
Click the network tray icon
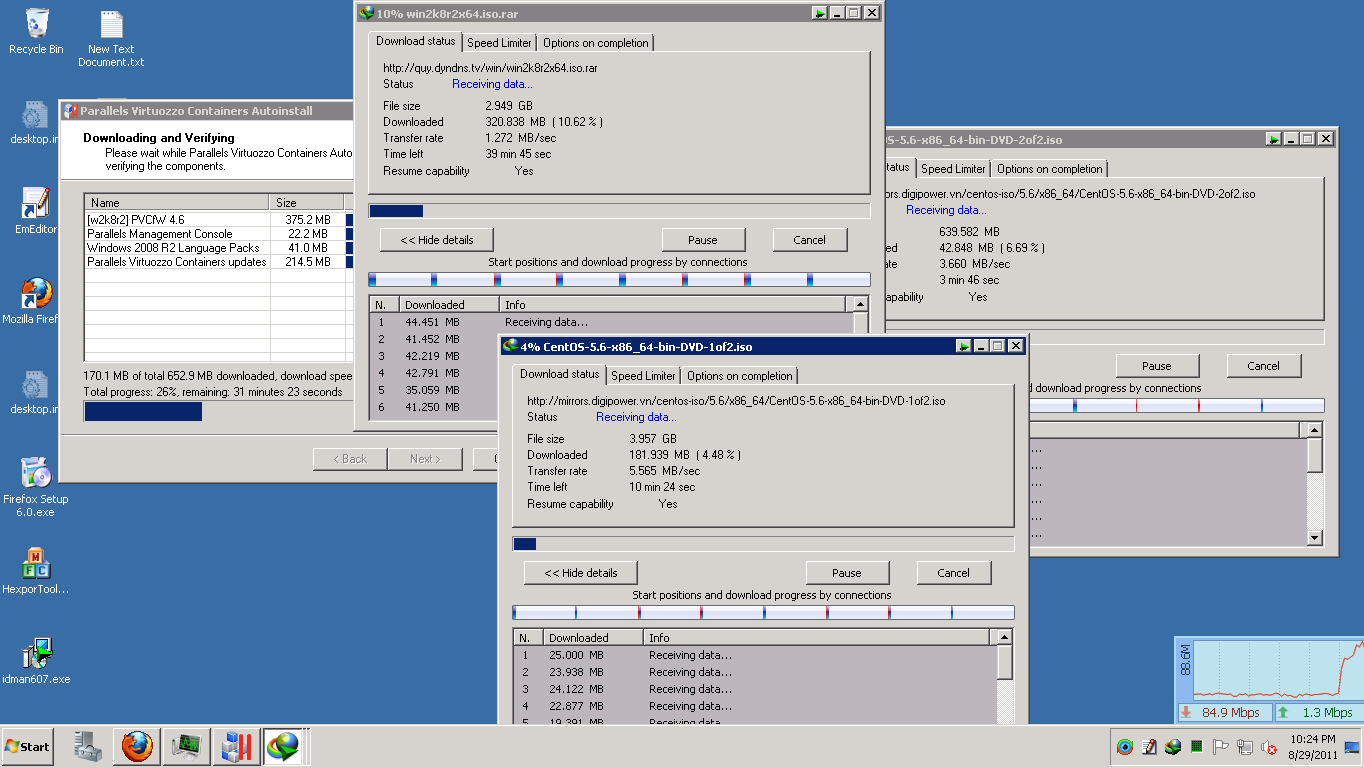click(1245, 747)
